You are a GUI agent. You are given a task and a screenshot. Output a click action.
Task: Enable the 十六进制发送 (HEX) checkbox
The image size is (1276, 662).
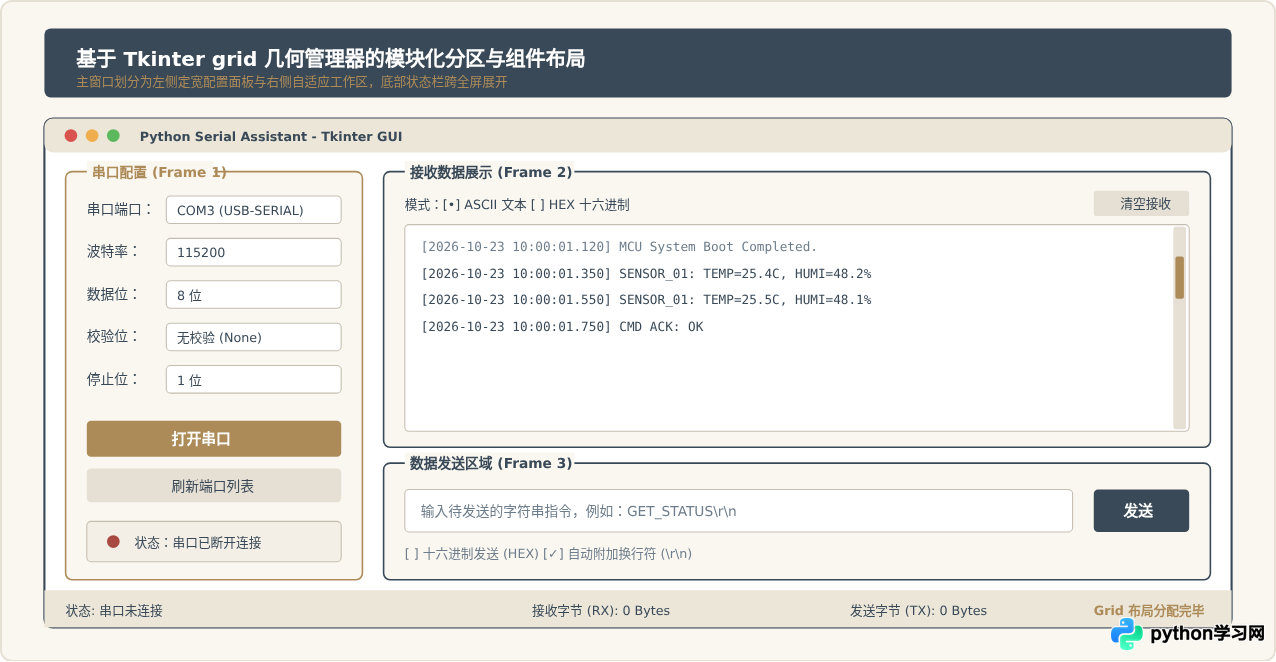click(x=471, y=554)
